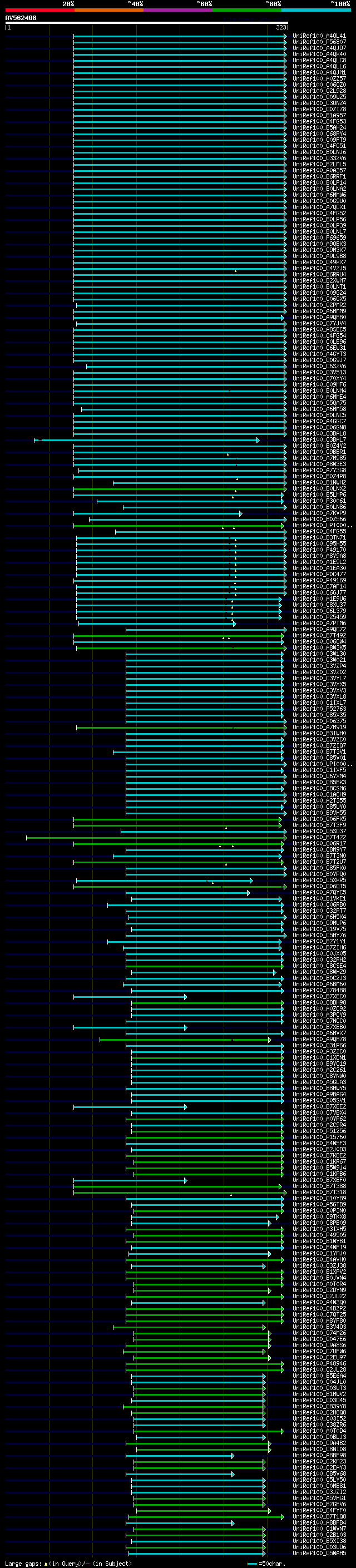Viewport: 356px width, 1568px height.
Task: Open the UniRef100_A7QYC5 label
Action: tap(319, 892)
